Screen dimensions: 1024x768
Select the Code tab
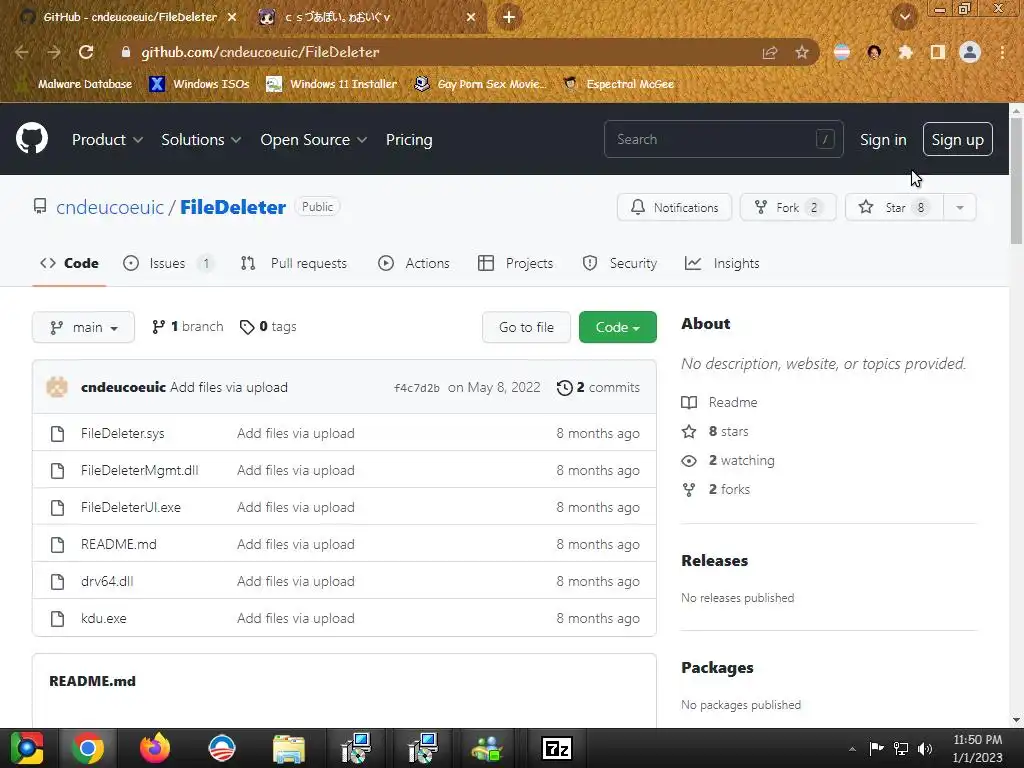click(69, 264)
